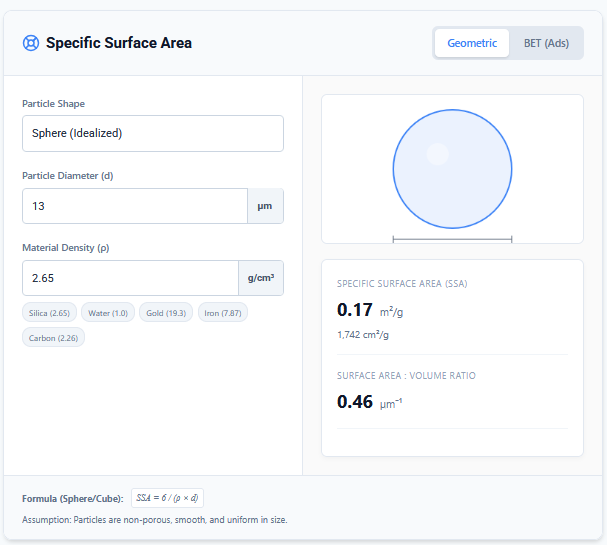
Task: Click the non-porous particles assumption note
Action: (x=155, y=520)
